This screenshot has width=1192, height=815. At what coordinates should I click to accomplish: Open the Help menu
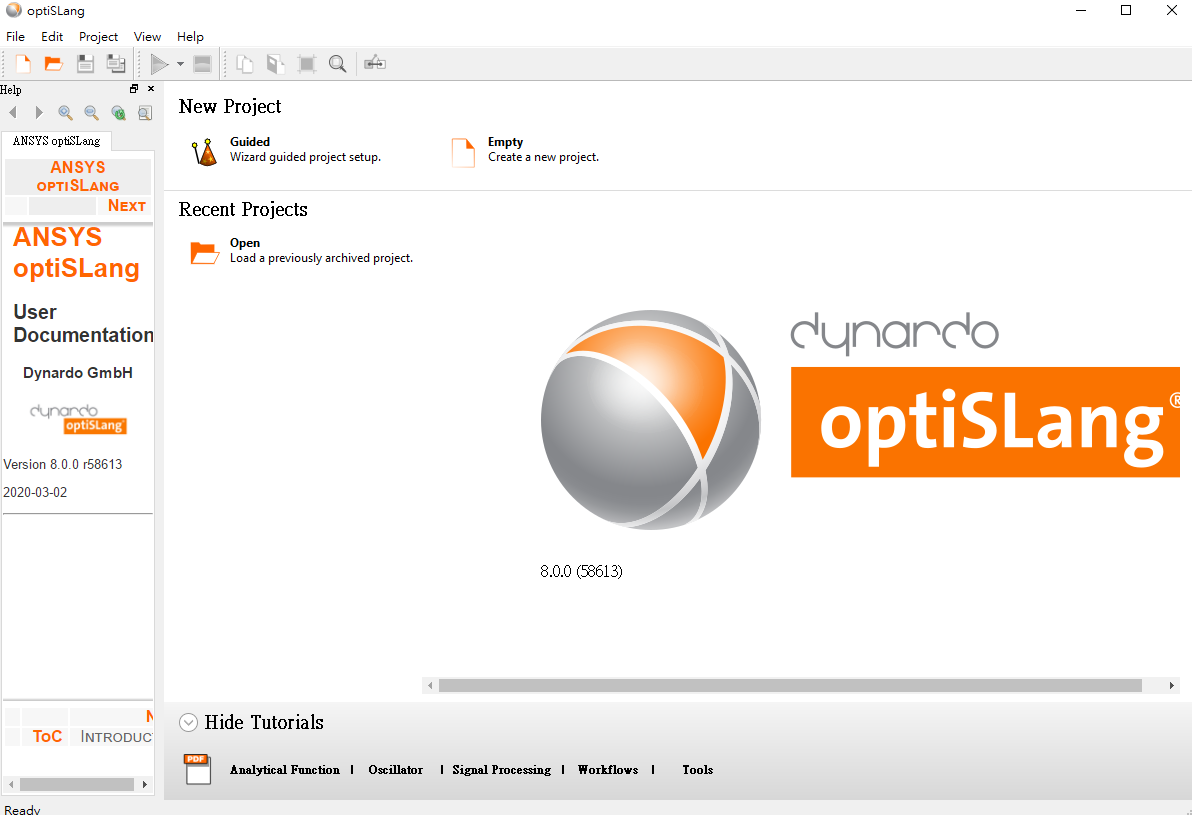point(190,36)
